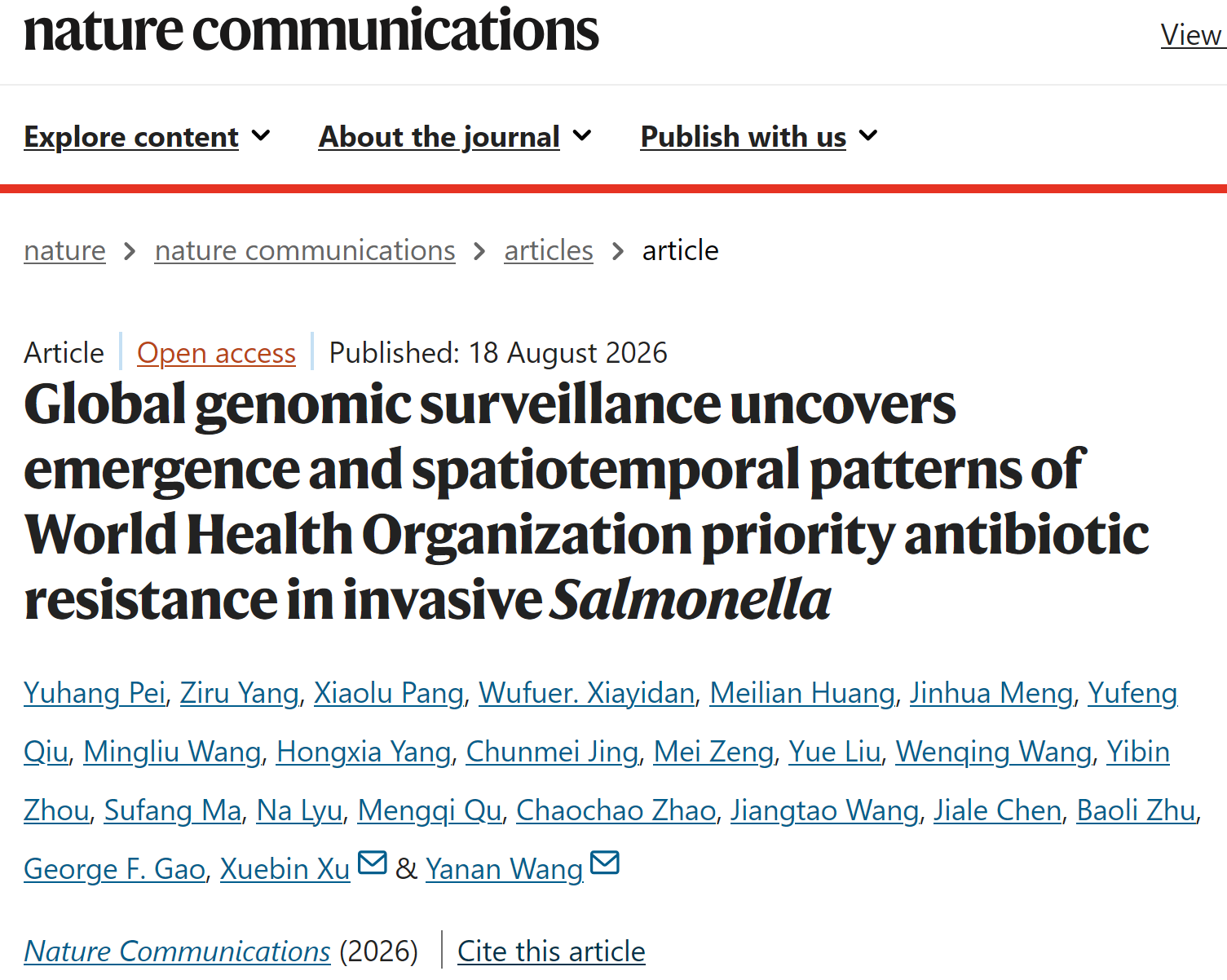The width and height of the screenshot is (1227, 980).
Task: Expand the Explore content dropdown chevron
Action: click(x=261, y=135)
